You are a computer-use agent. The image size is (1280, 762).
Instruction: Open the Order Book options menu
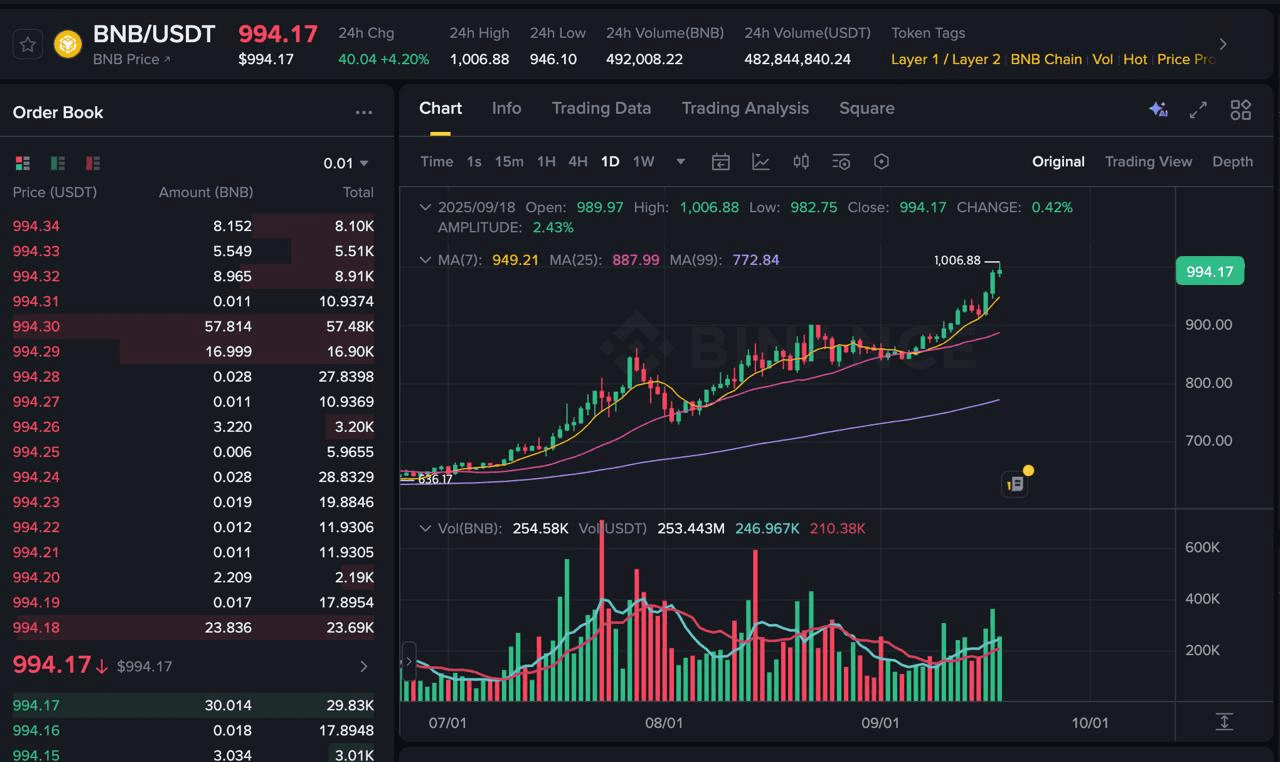point(364,112)
